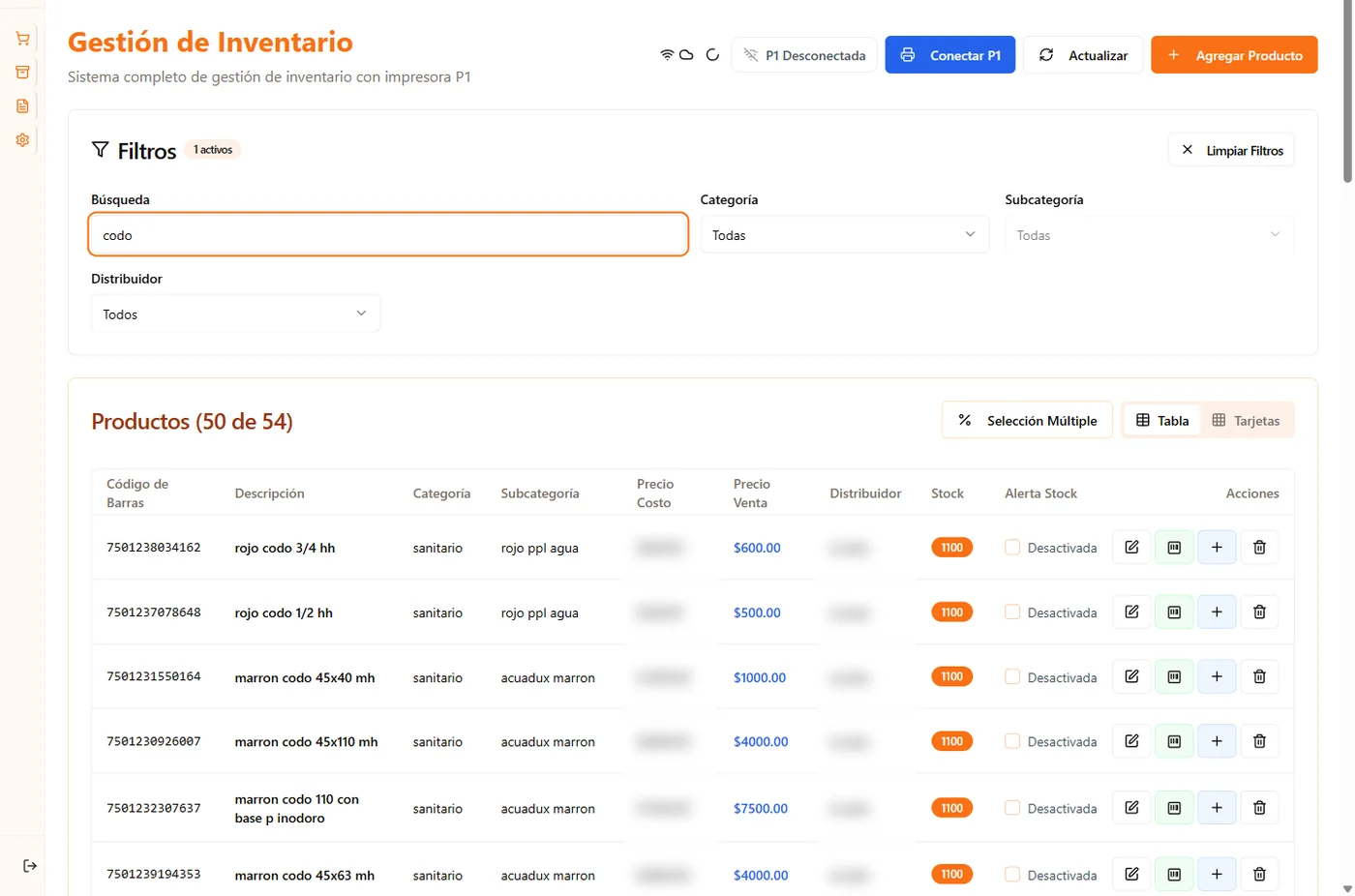Add stock to marron codo 45x40 mh
The width and height of the screenshot is (1355, 896).
(x=1217, y=677)
